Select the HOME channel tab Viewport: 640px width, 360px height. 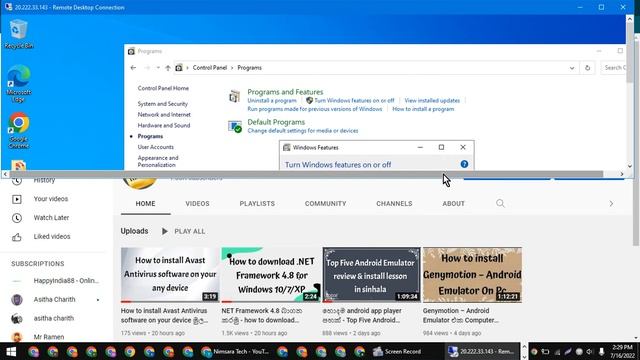pos(145,204)
